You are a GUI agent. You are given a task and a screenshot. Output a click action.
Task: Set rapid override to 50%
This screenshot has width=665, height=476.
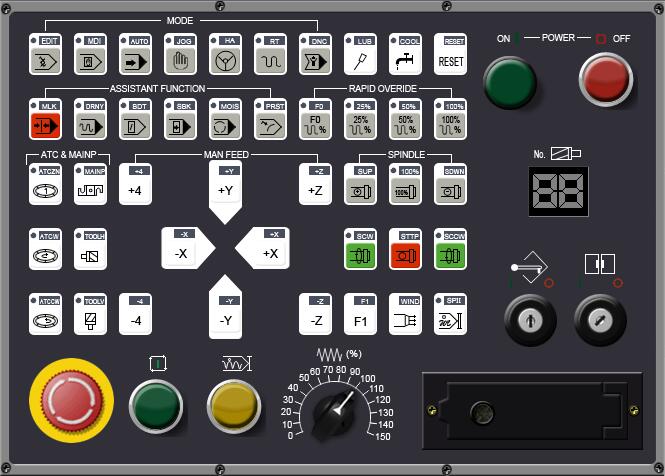tap(405, 119)
